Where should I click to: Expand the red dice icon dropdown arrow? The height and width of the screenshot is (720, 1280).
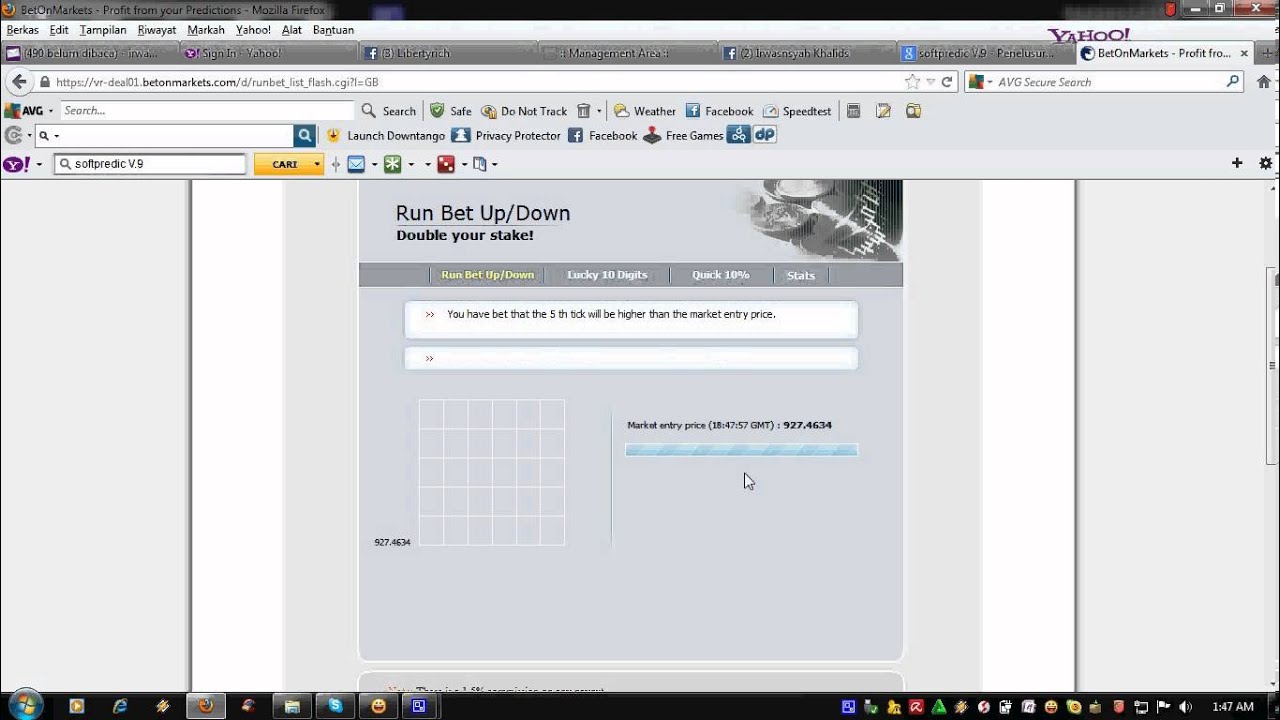point(464,164)
